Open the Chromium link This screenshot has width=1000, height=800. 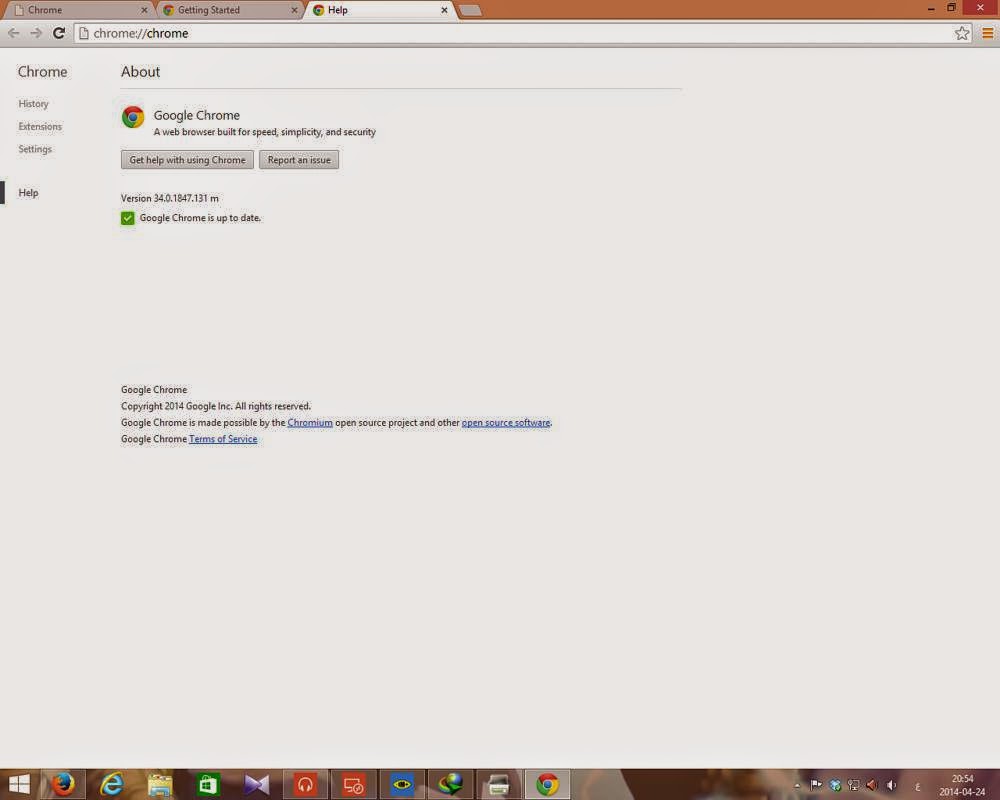pyautogui.click(x=310, y=422)
